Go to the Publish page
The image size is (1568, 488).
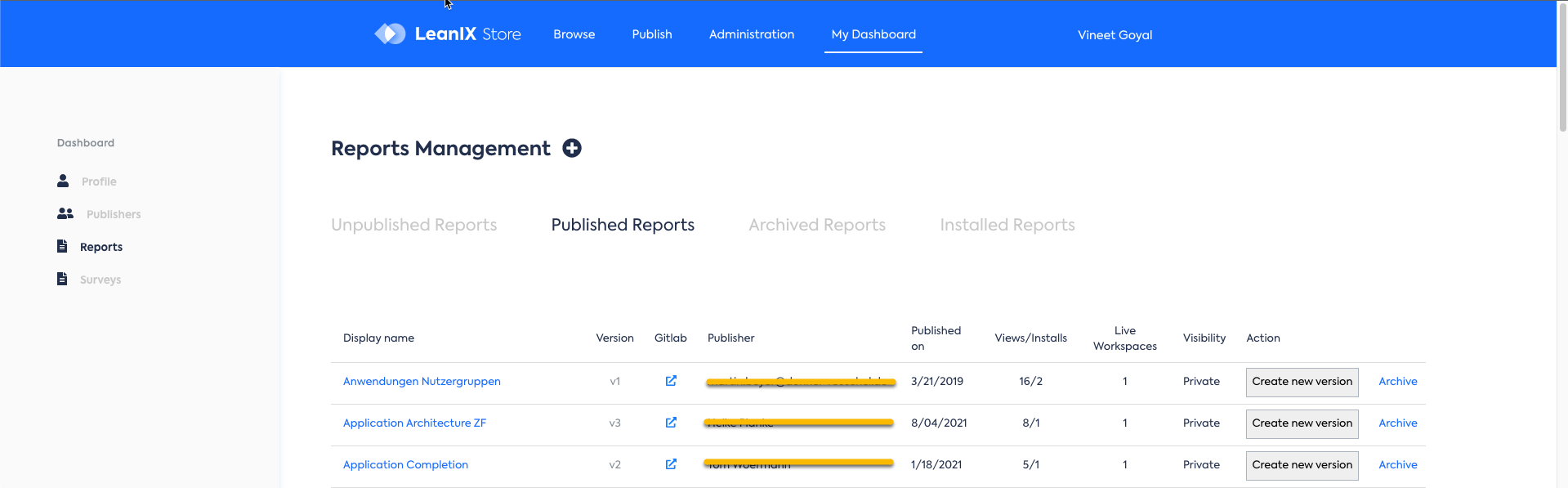(651, 34)
